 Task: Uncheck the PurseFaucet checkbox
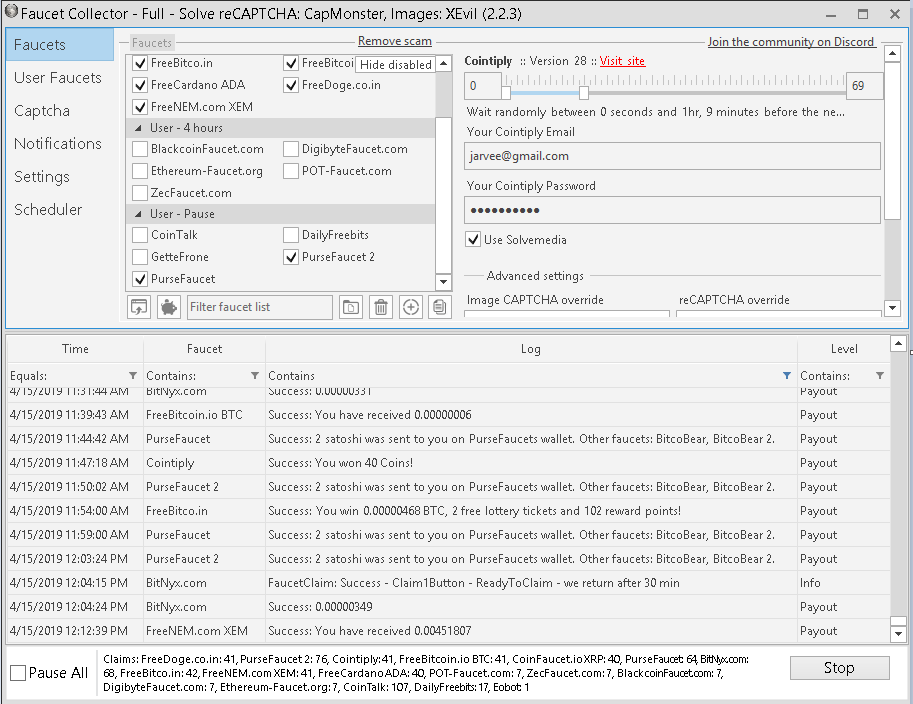tap(140, 280)
